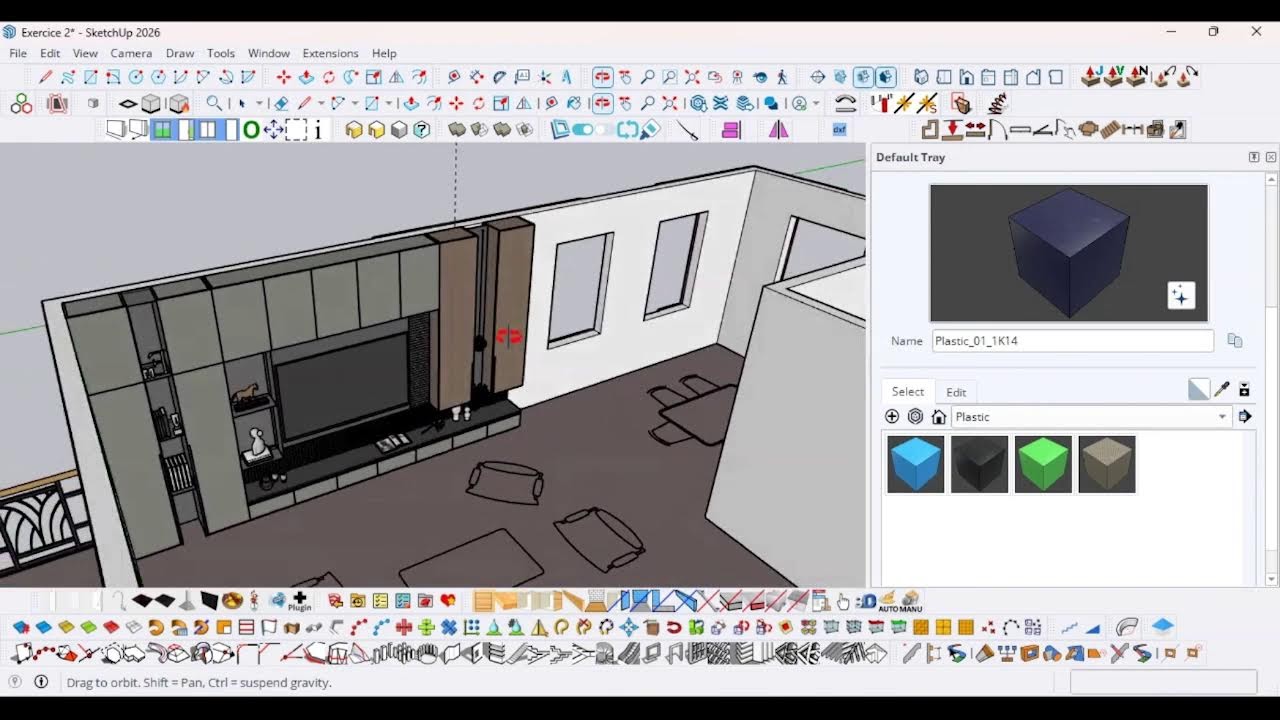Pick the eyedropper sample paint tool
This screenshot has width=1280, height=720.
point(1221,390)
